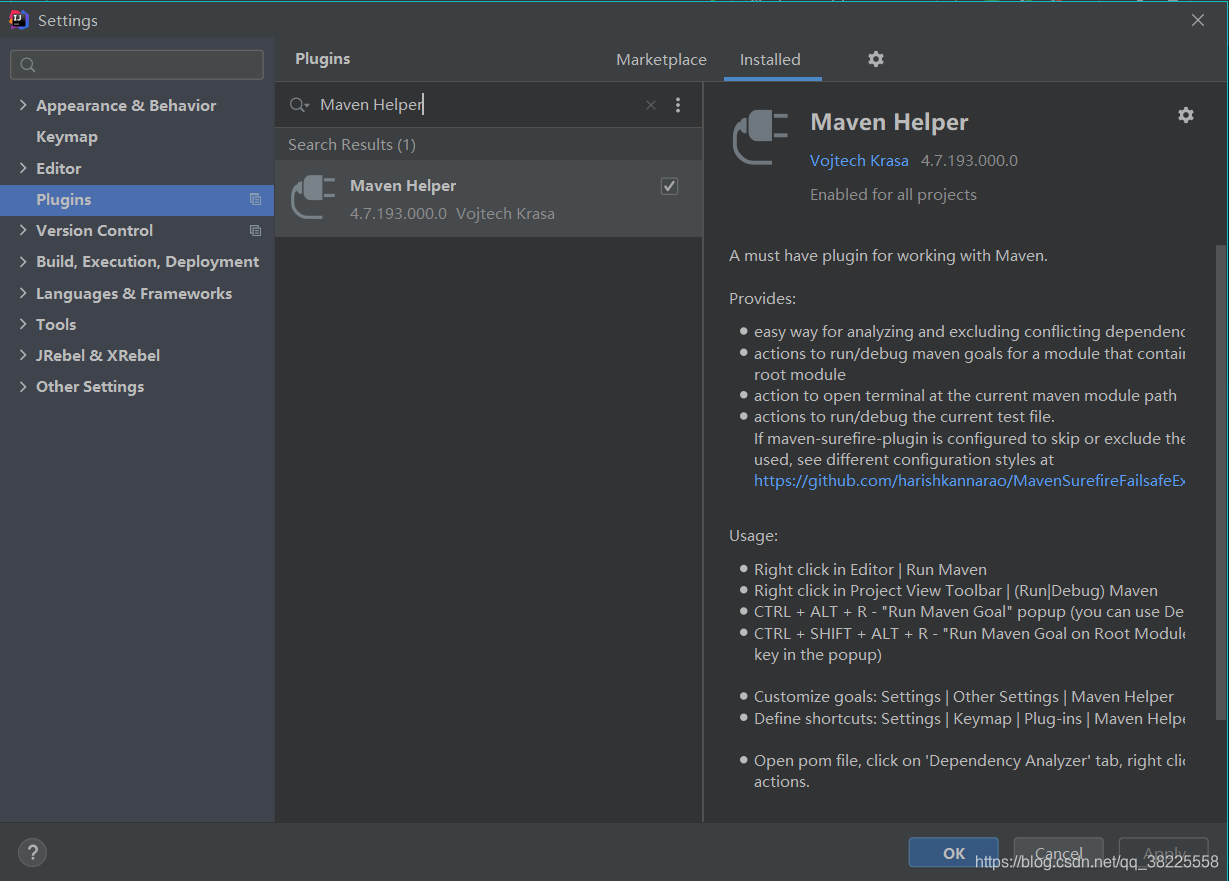Screen dimensions: 1229x881
Task: Expand Languages & Frameworks node
Action: (23, 293)
